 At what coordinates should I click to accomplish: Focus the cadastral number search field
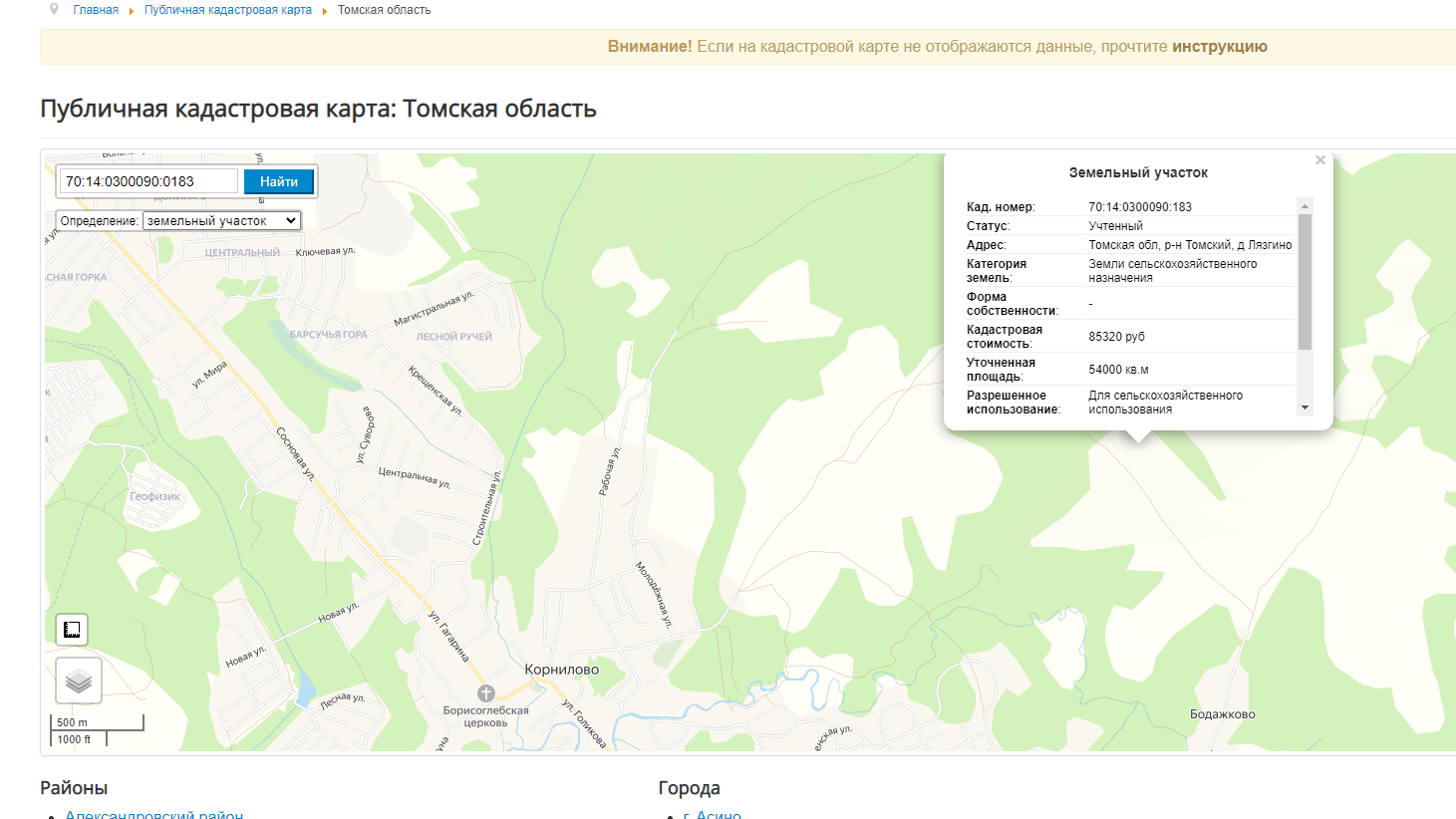click(x=148, y=181)
